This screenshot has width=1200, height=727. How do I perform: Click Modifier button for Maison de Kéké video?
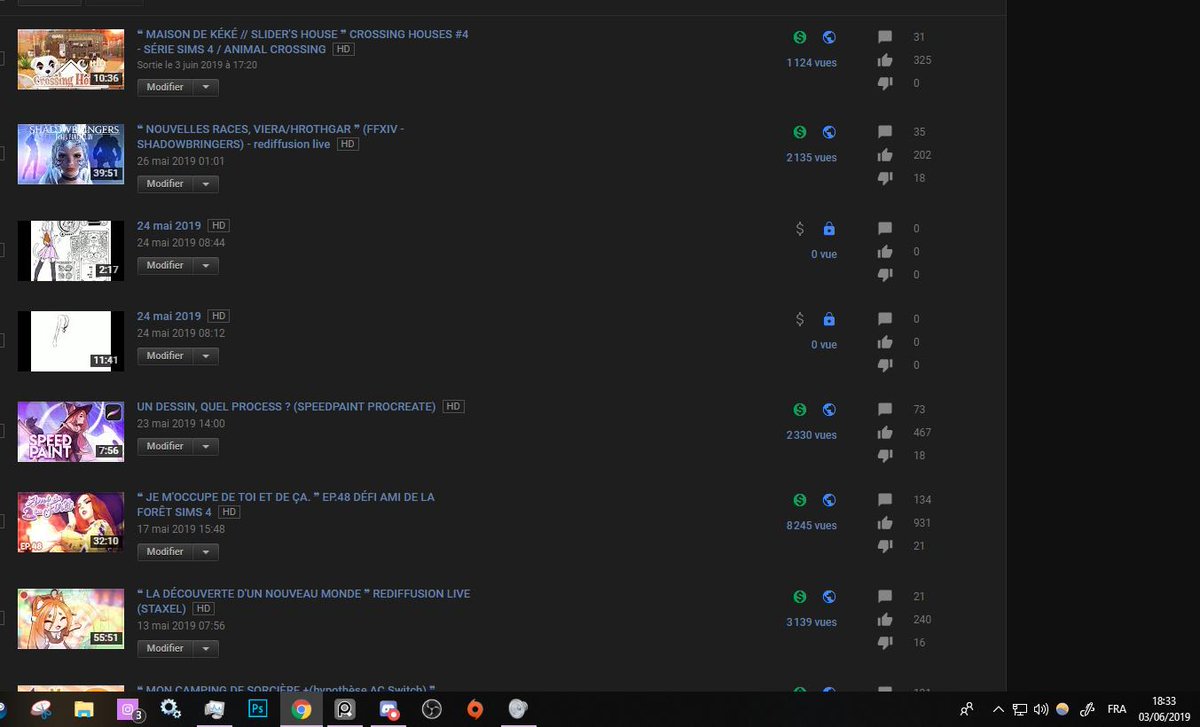tap(165, 87)
